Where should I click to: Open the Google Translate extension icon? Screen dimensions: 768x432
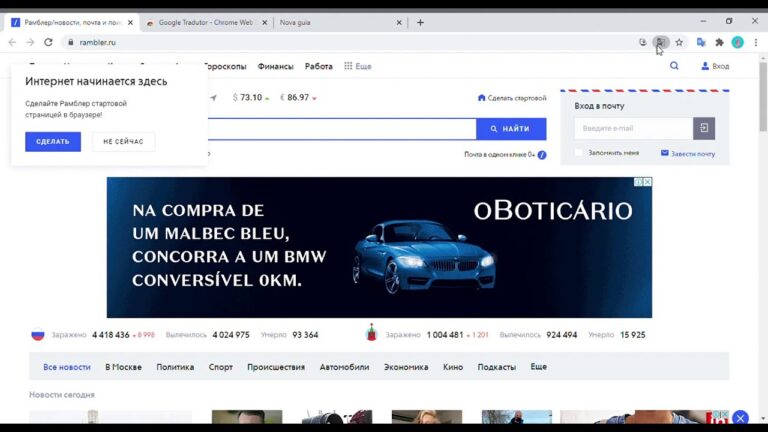[701, 43]
